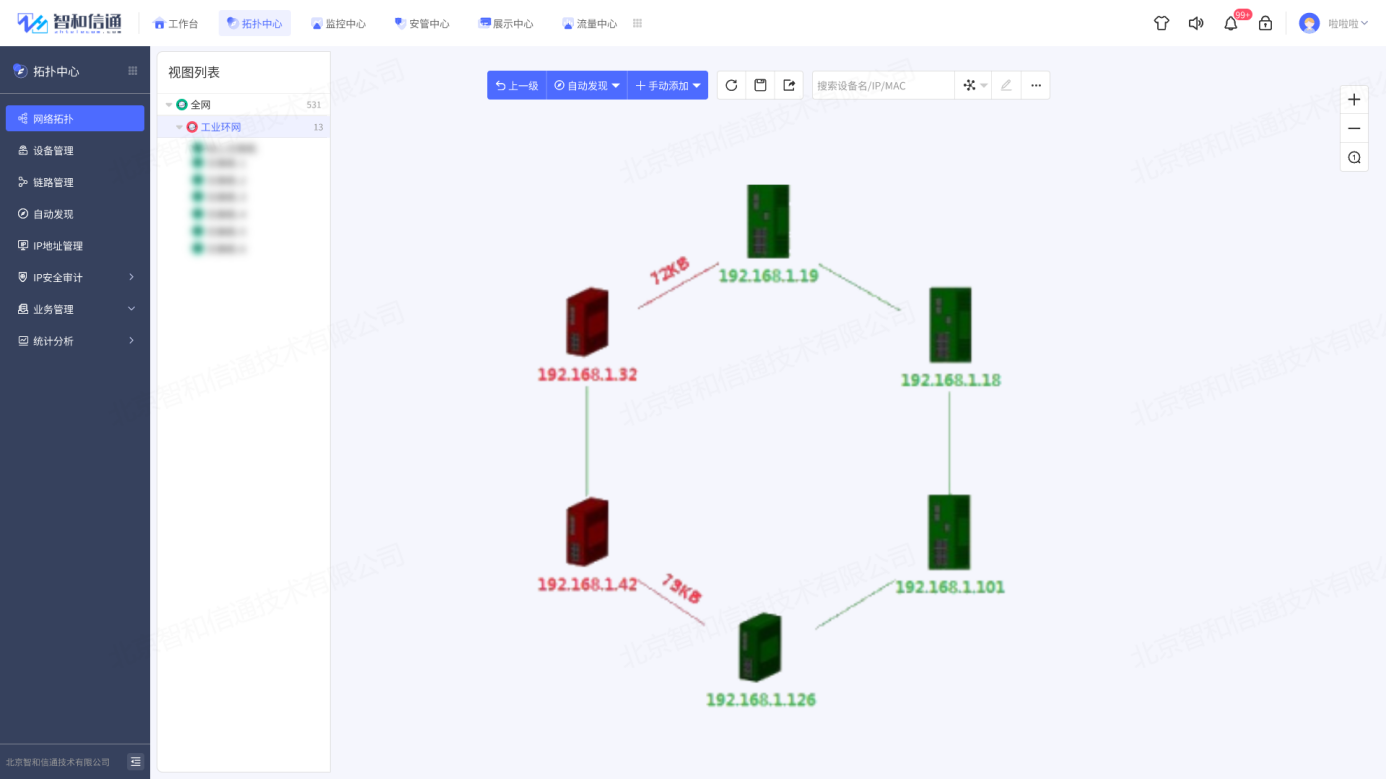Click the export/share topology icon
1386x779 pixels.
pos(789,85)
